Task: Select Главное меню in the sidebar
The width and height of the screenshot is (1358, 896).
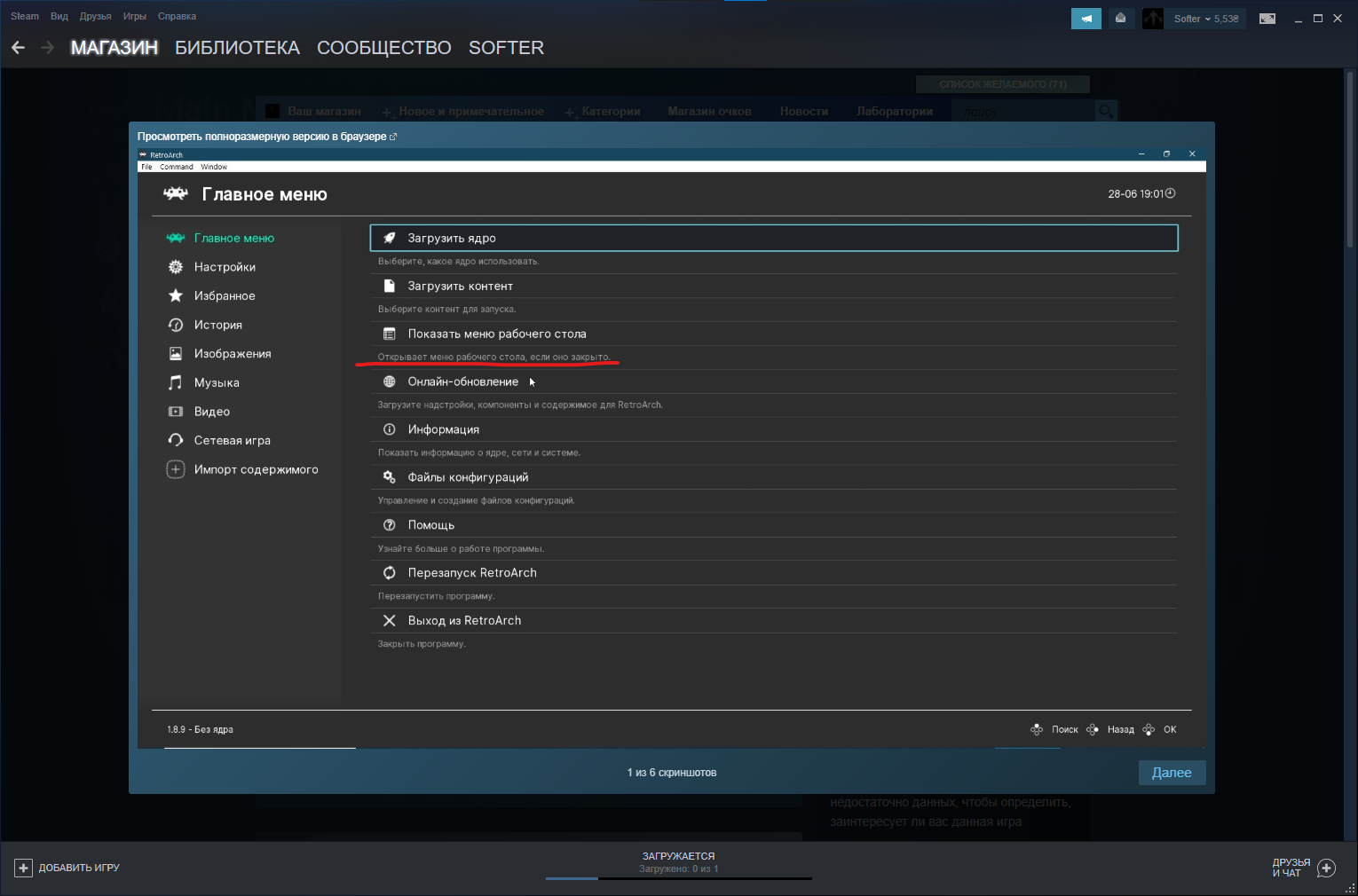Action: tap(234, 238)
